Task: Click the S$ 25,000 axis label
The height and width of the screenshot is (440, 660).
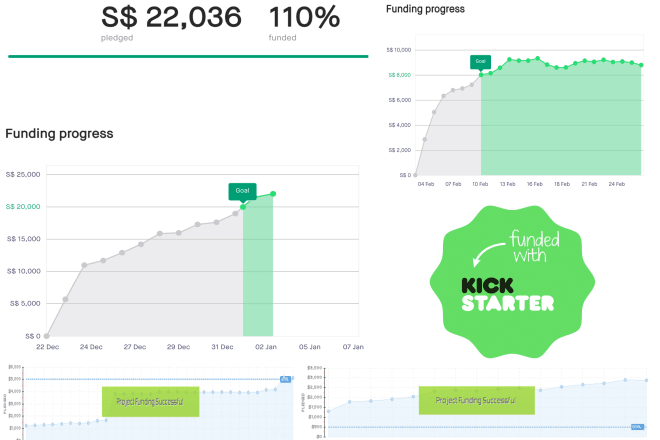Action: [x=23, y=174]
